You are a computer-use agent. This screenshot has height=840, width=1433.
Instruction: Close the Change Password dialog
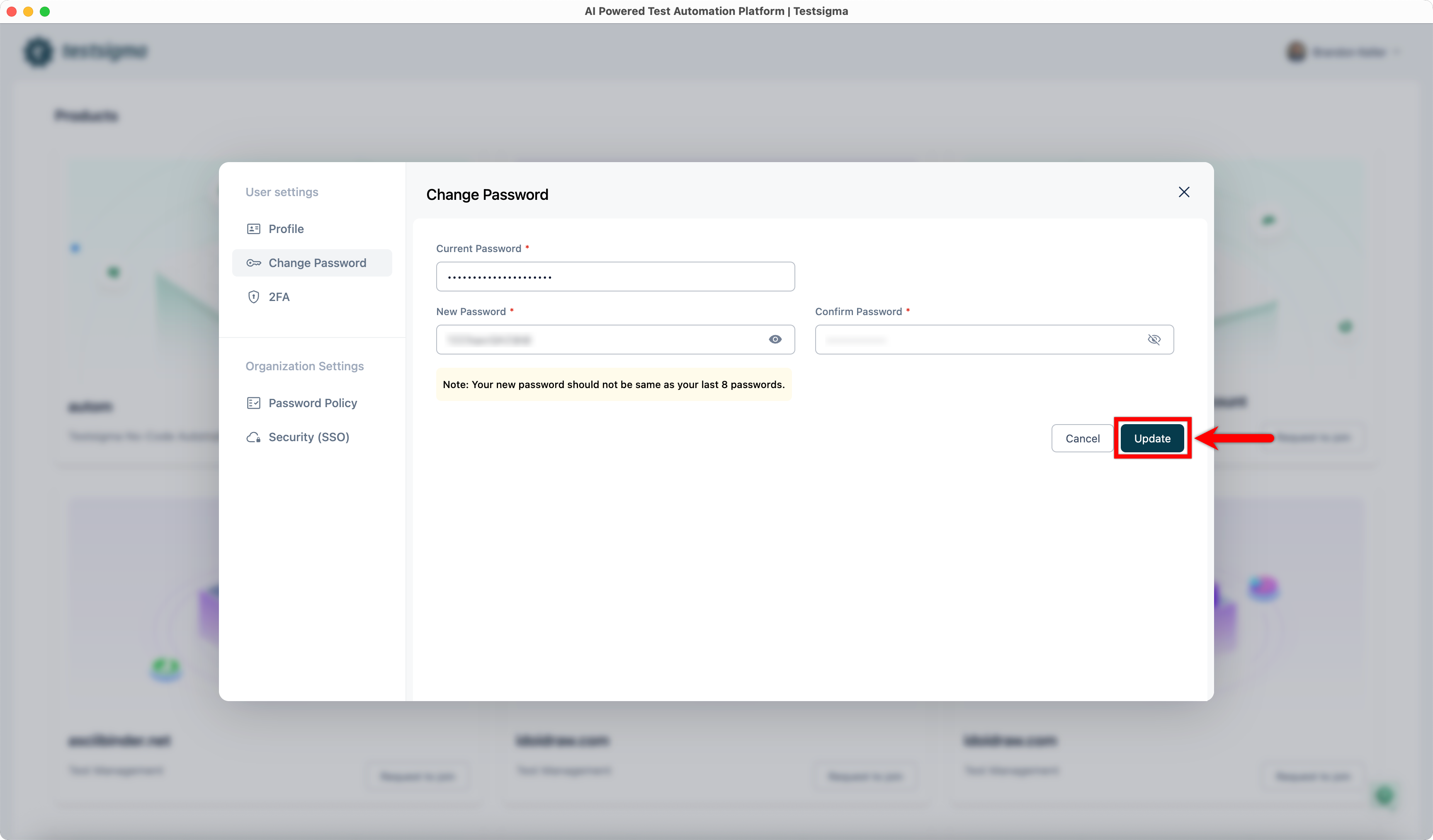pos(1185,192)
